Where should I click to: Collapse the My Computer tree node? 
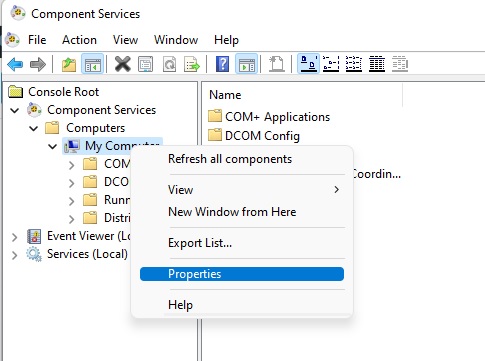tap(53, 146)
